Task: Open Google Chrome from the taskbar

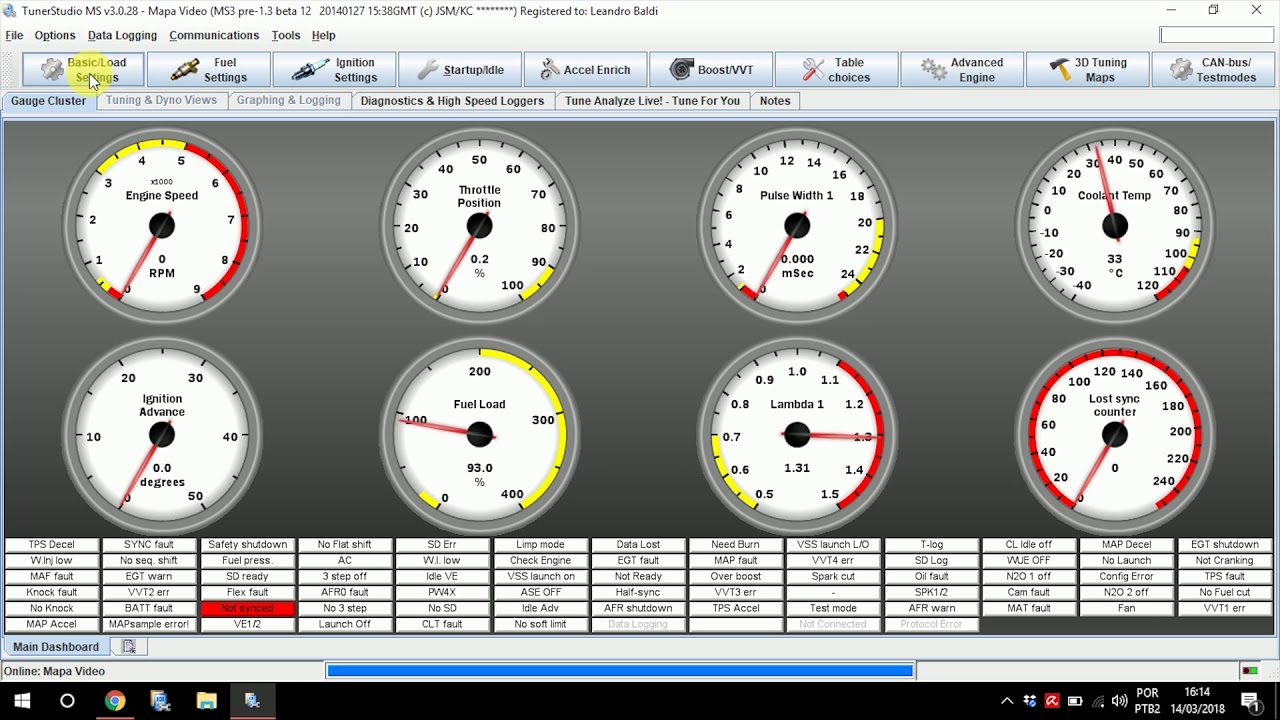Action: pos(114,701)
